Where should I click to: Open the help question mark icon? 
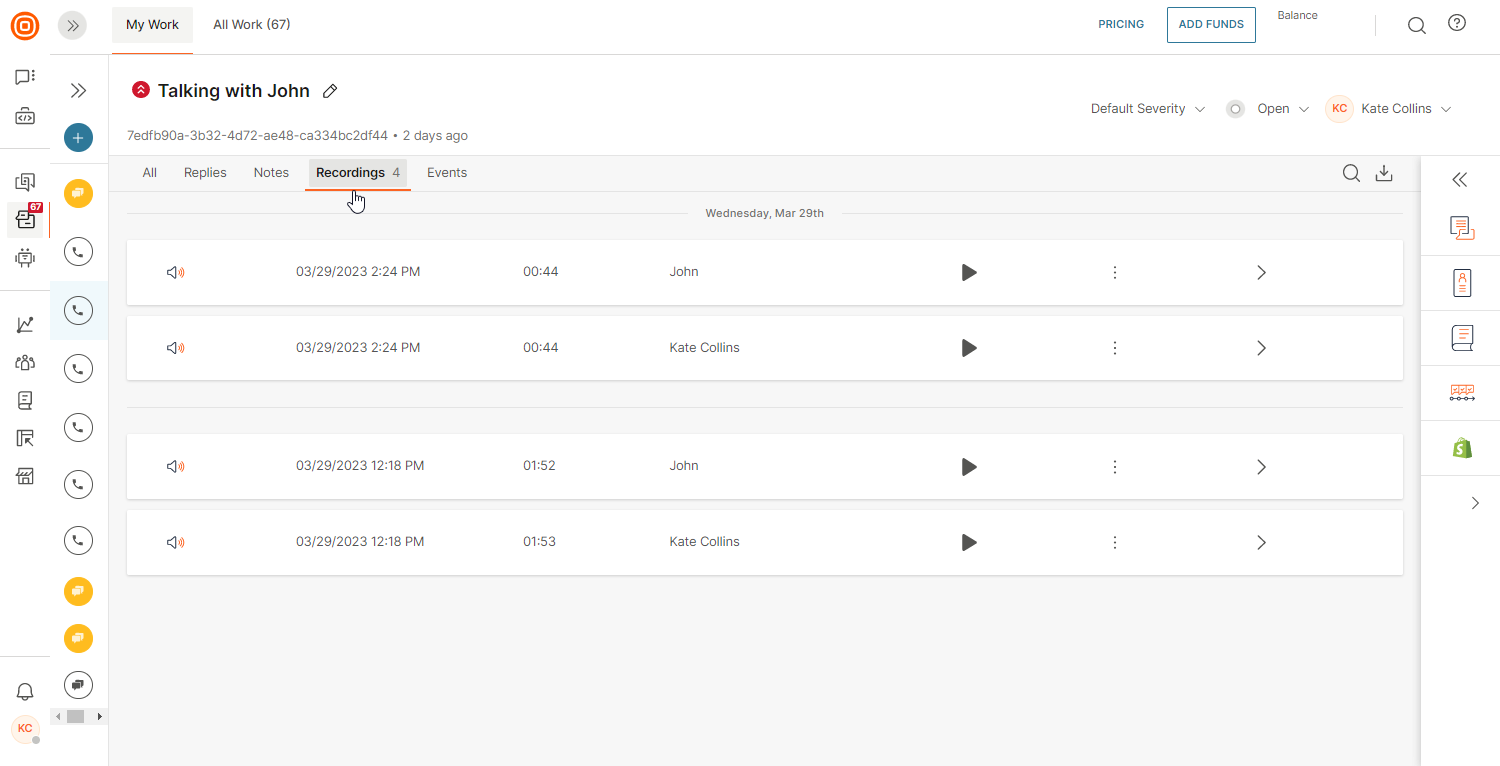tap(1457, 24)
